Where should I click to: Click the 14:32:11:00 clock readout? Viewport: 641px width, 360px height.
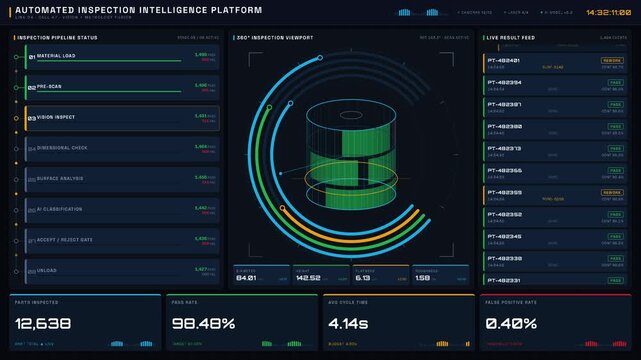pos(609,13)
